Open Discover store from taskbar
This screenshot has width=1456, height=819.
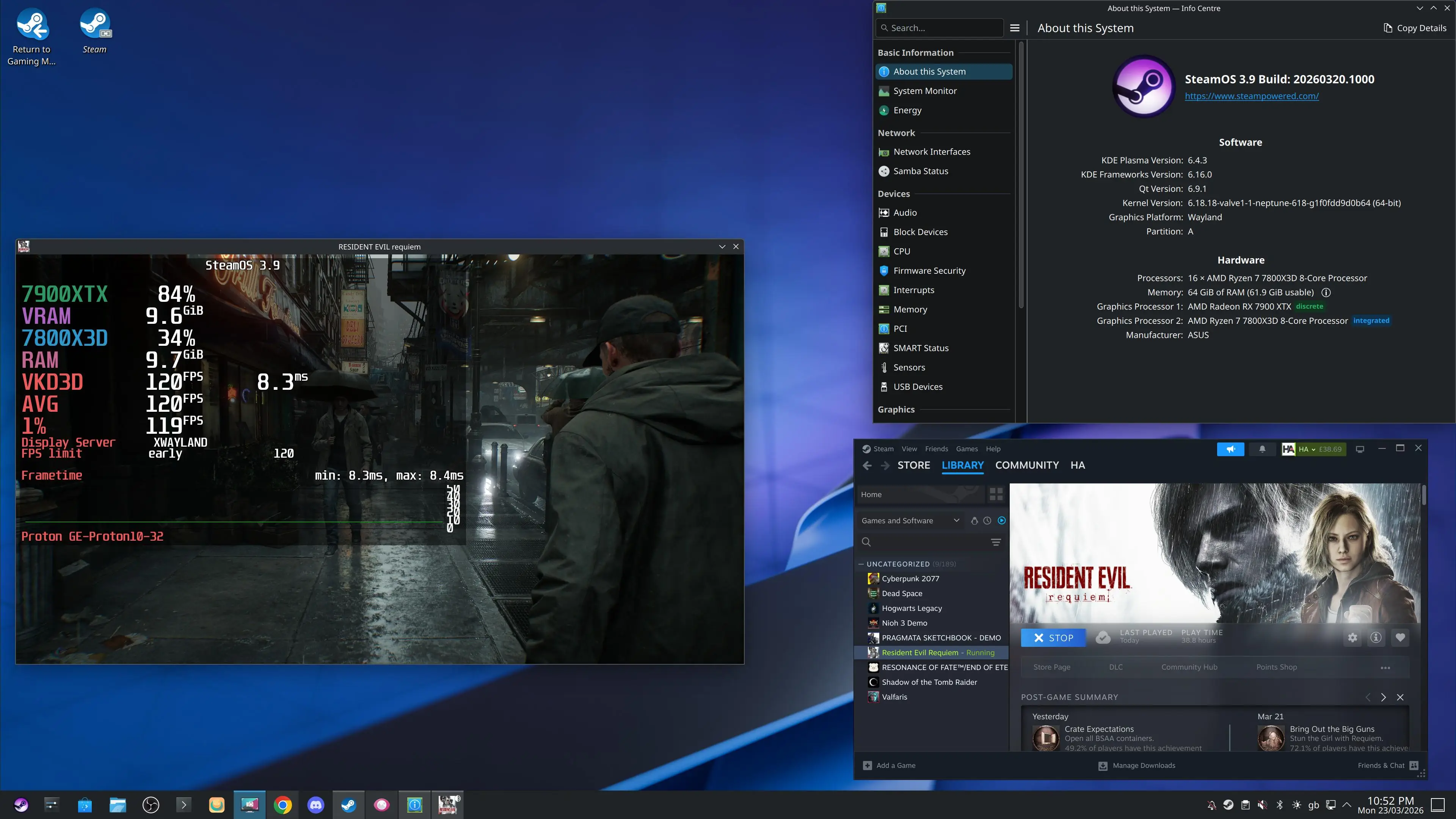(85, 805)
